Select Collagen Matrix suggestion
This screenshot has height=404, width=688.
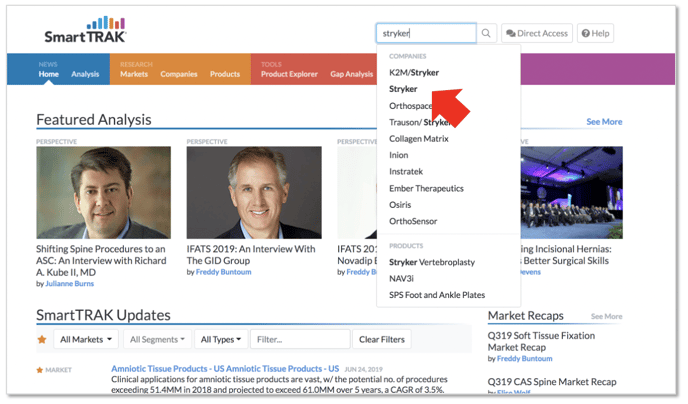[419, 139]
